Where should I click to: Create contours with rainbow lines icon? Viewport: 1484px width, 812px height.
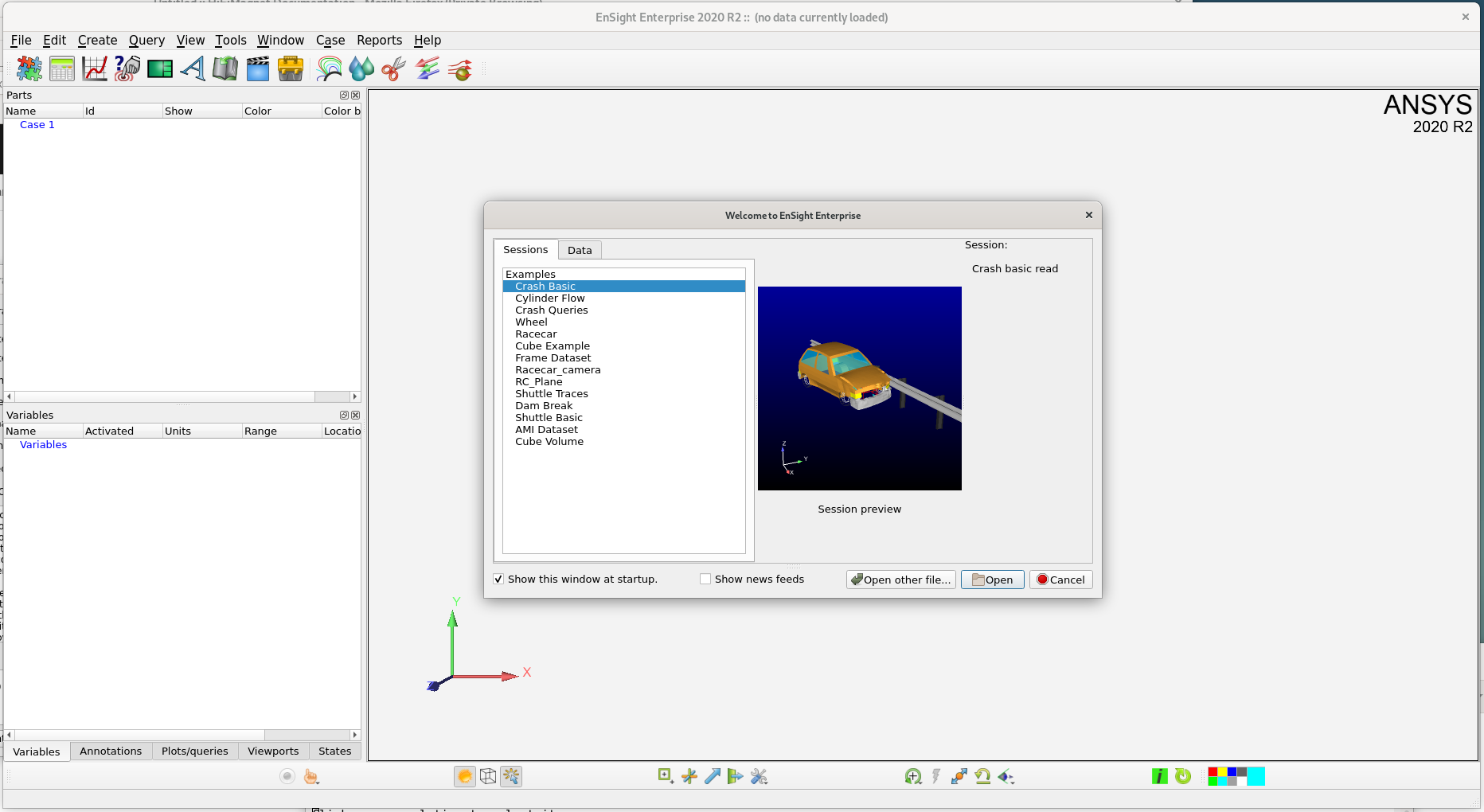coord(329,69)
